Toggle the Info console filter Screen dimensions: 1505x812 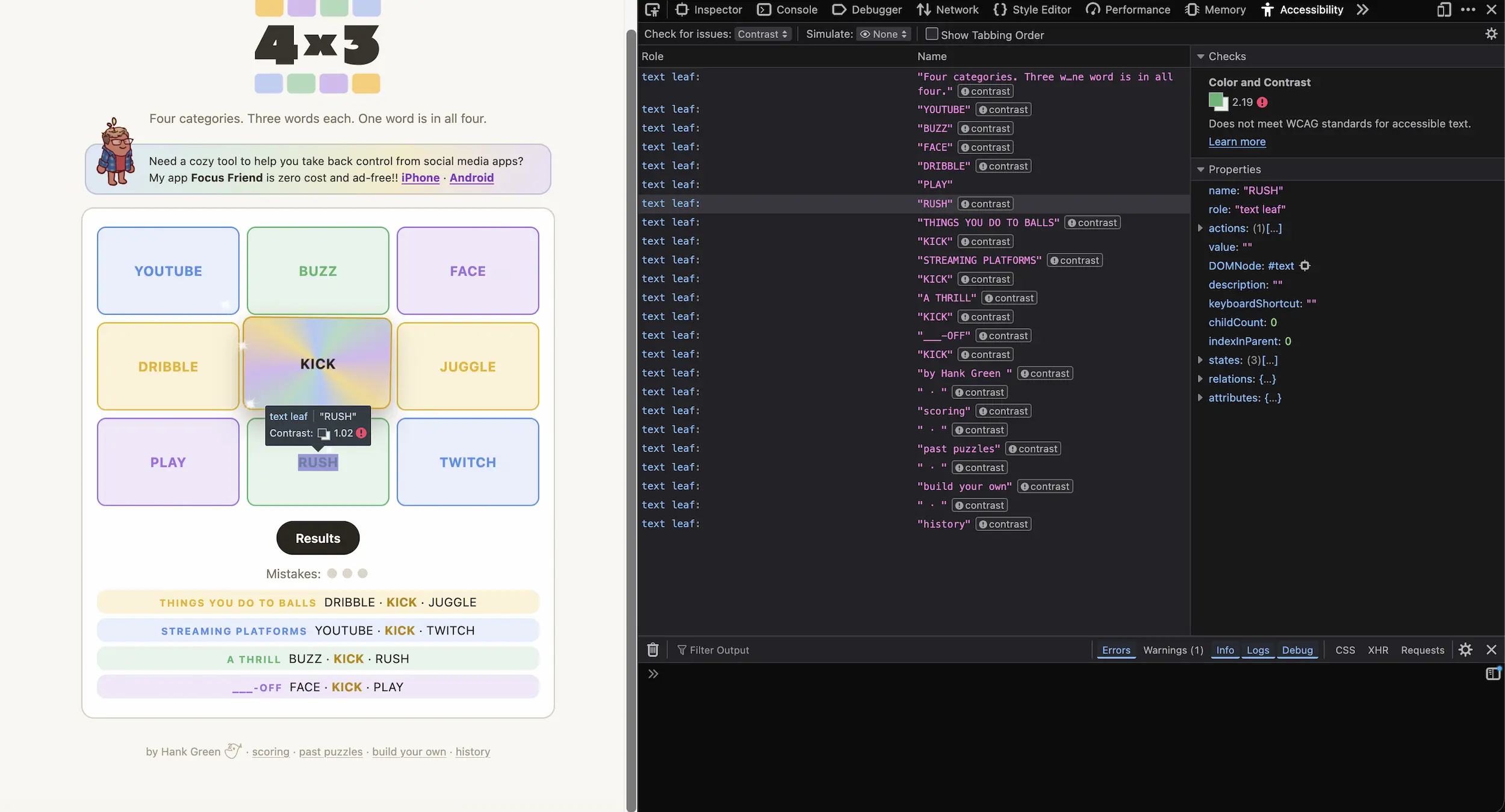[x=1225, y=650]
